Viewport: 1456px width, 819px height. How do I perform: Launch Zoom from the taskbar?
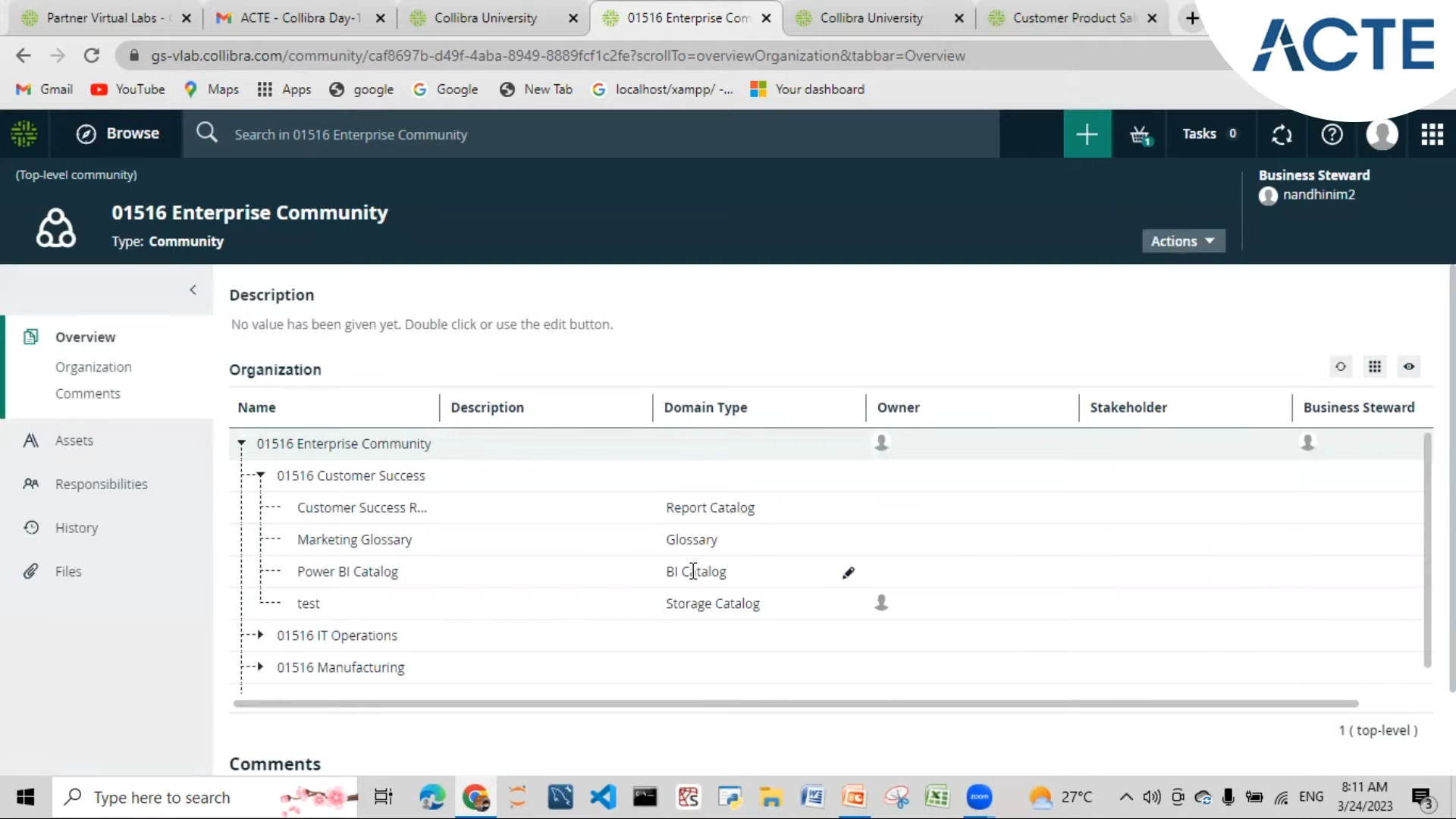pos(979,797)
